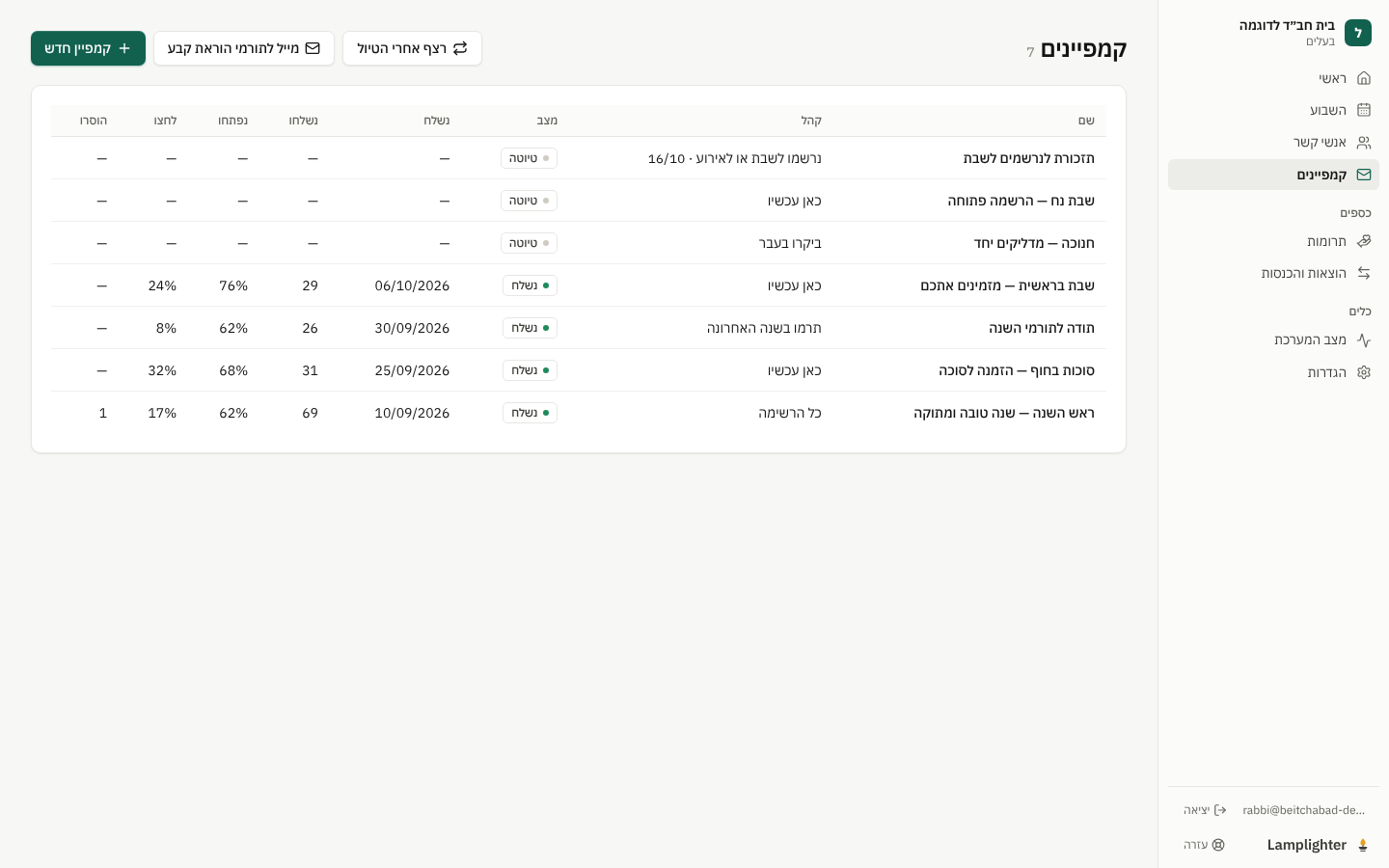Open campaign שבת נח — הרשמה פתוחה

[1021, 201]
